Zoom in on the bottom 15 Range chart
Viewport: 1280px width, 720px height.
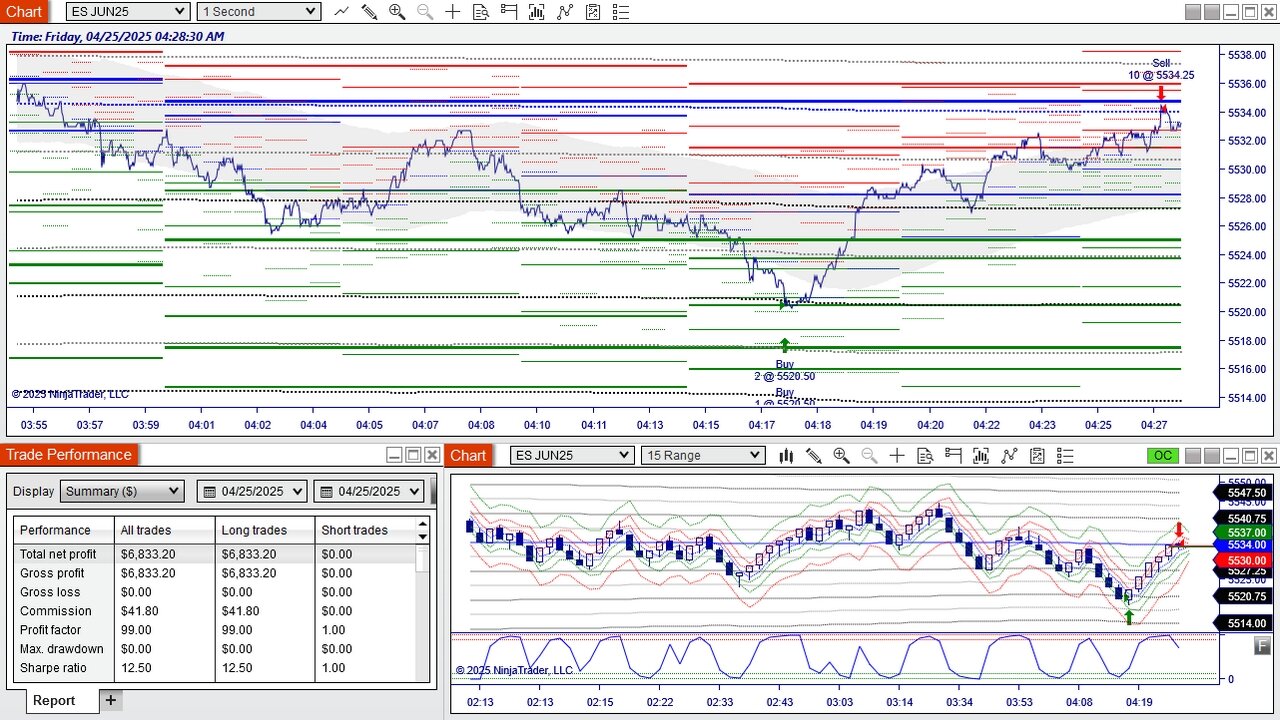pyautogui.click(x=841, y=455)
